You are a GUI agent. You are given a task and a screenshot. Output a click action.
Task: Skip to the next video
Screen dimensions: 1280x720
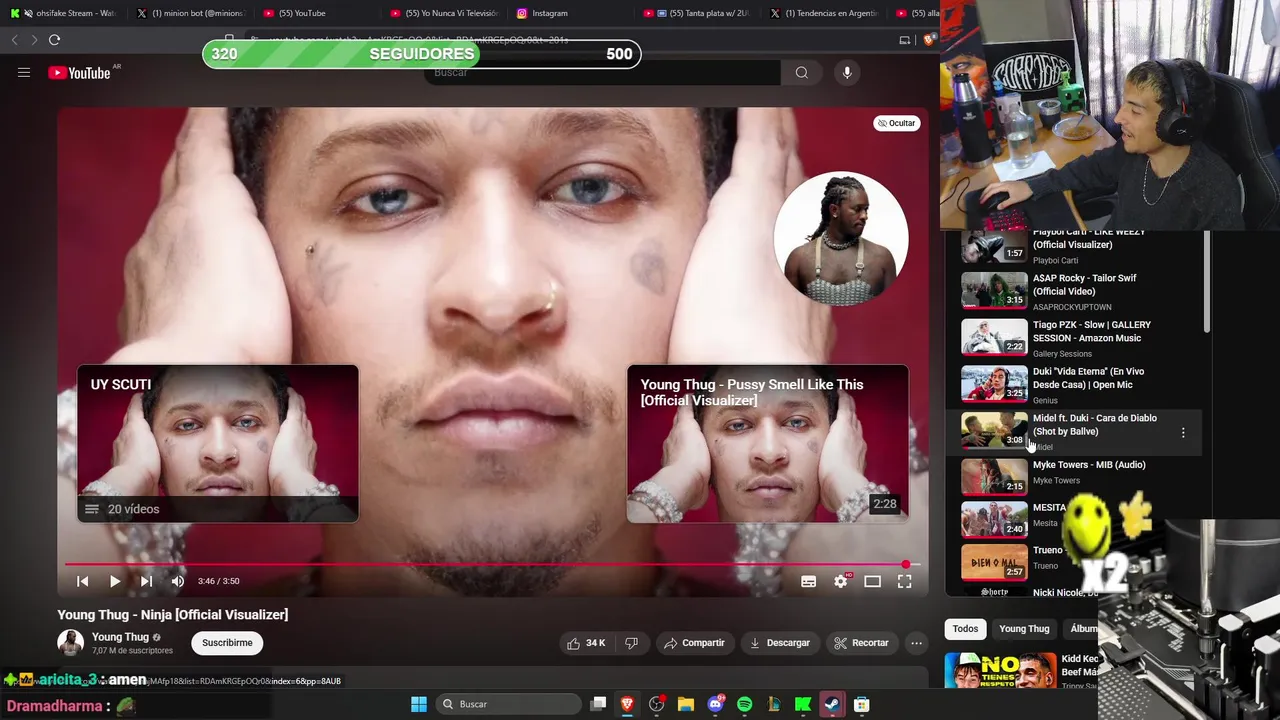146,581
